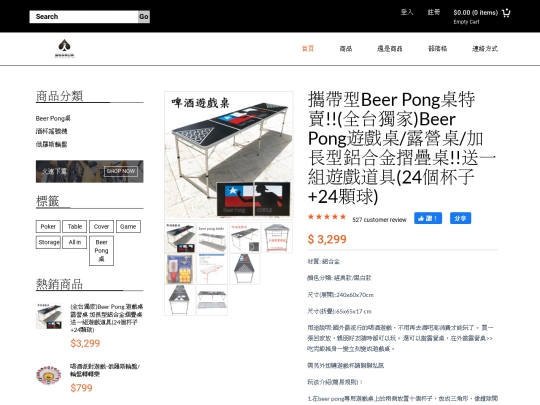Screen dimensions: 540x405
Task: Open the $799 roulette product title link
Action: coord(105,370)
